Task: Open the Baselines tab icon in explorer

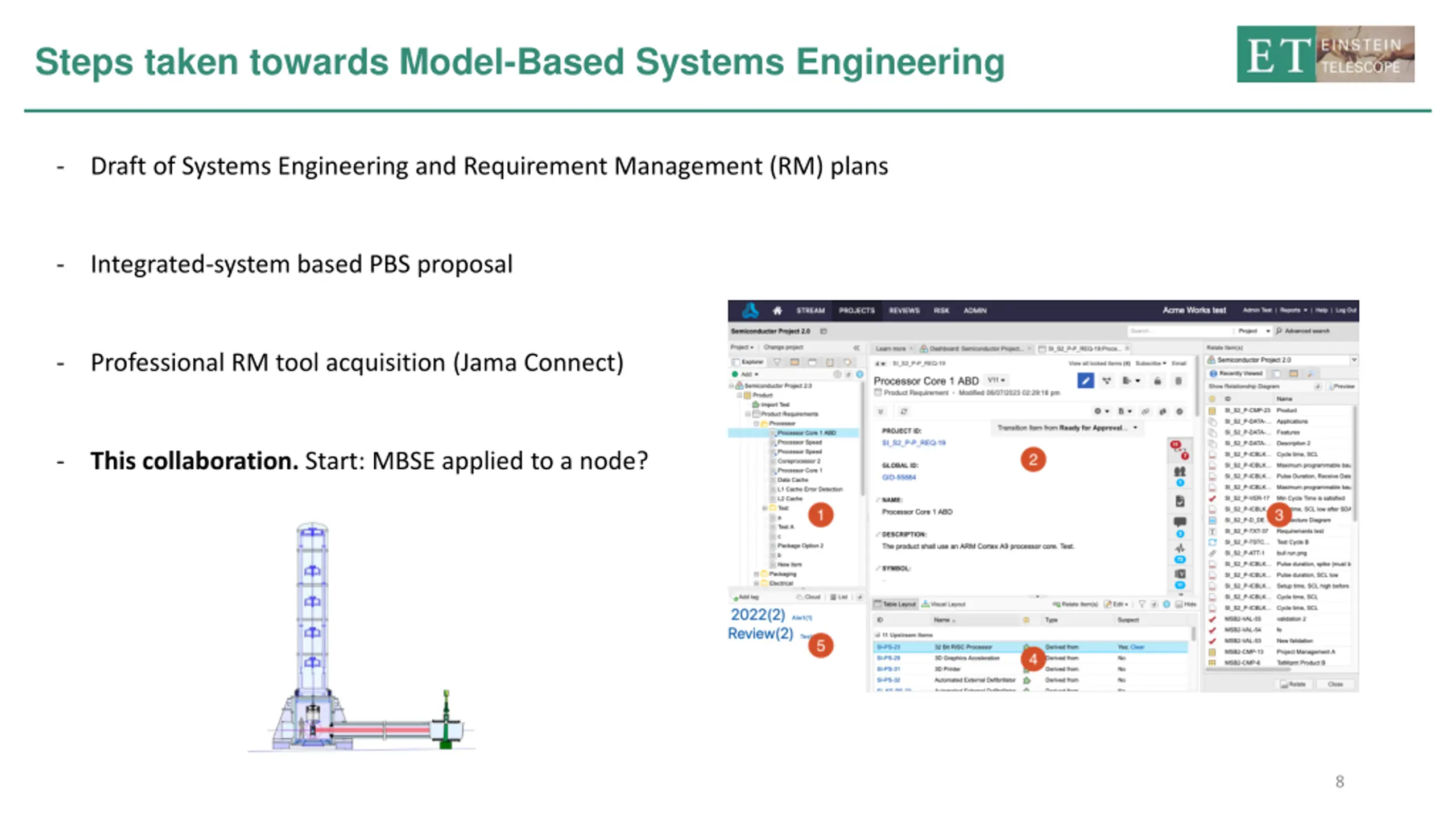Action: 812,362
